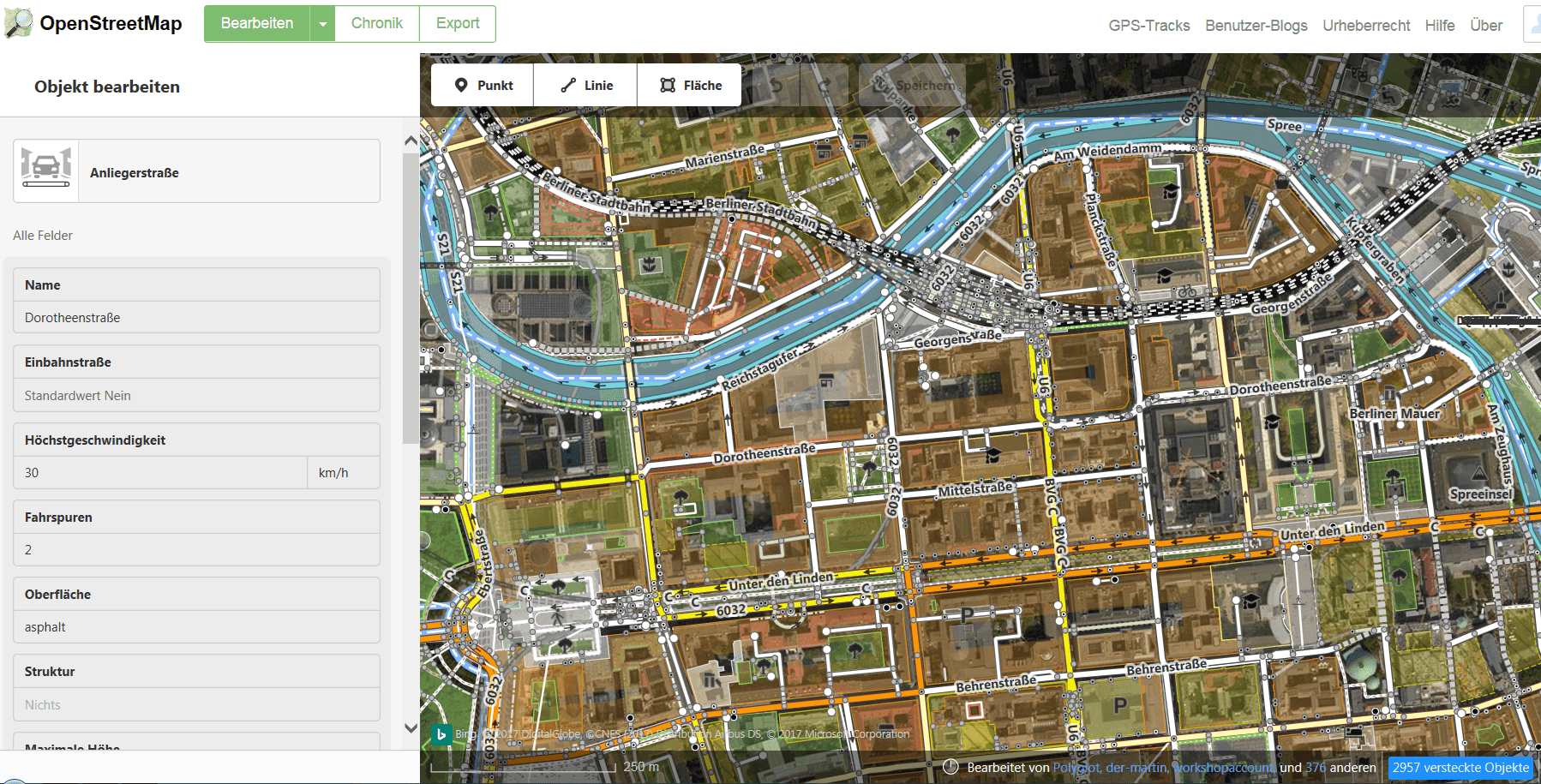Viewport: 1541px width, 784px height.
Task: Click the Speichern save button
Action: pyautogui.click(x=912, y=85)
